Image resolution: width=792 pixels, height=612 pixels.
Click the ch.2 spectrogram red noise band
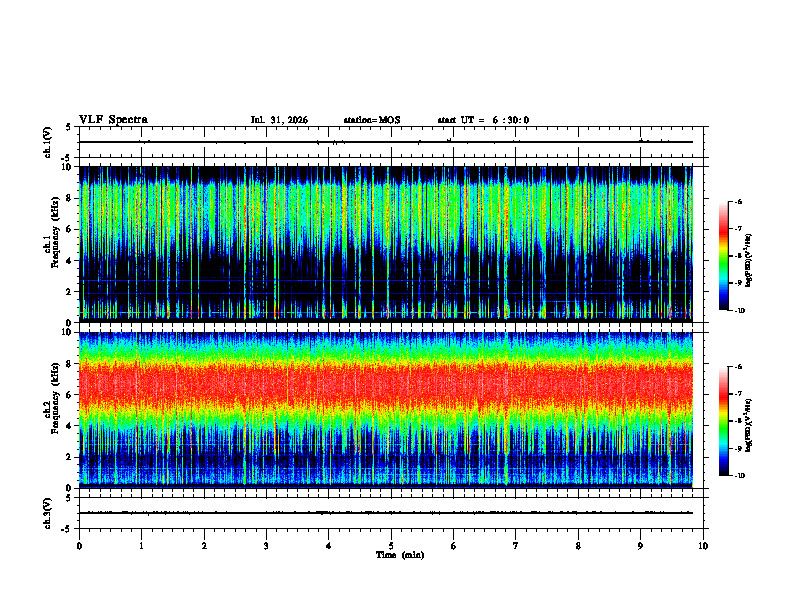[386, 385]
